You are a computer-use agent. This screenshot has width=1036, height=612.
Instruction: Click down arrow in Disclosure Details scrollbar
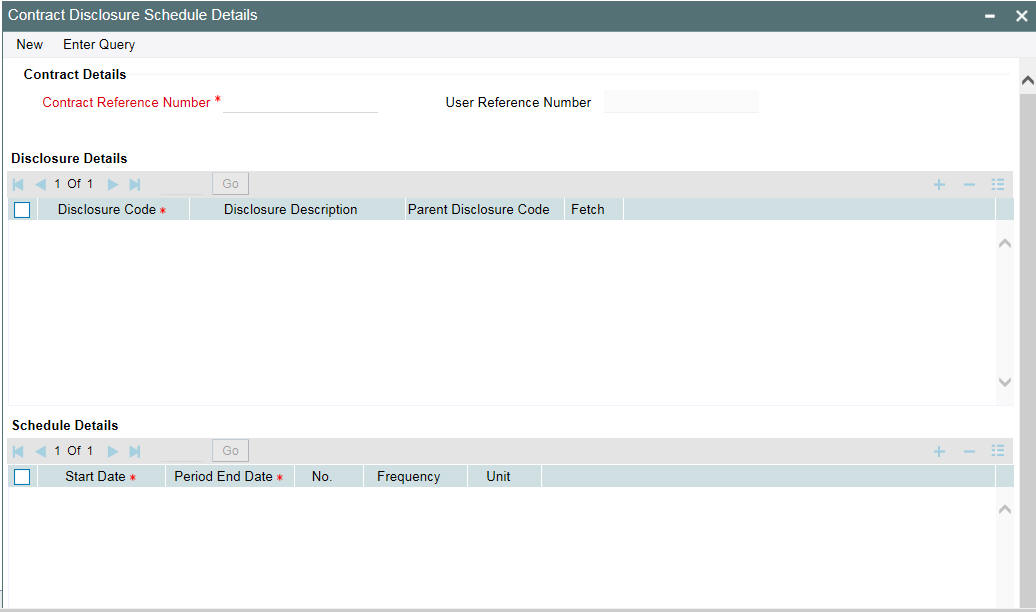click(x=1005, y=382)
